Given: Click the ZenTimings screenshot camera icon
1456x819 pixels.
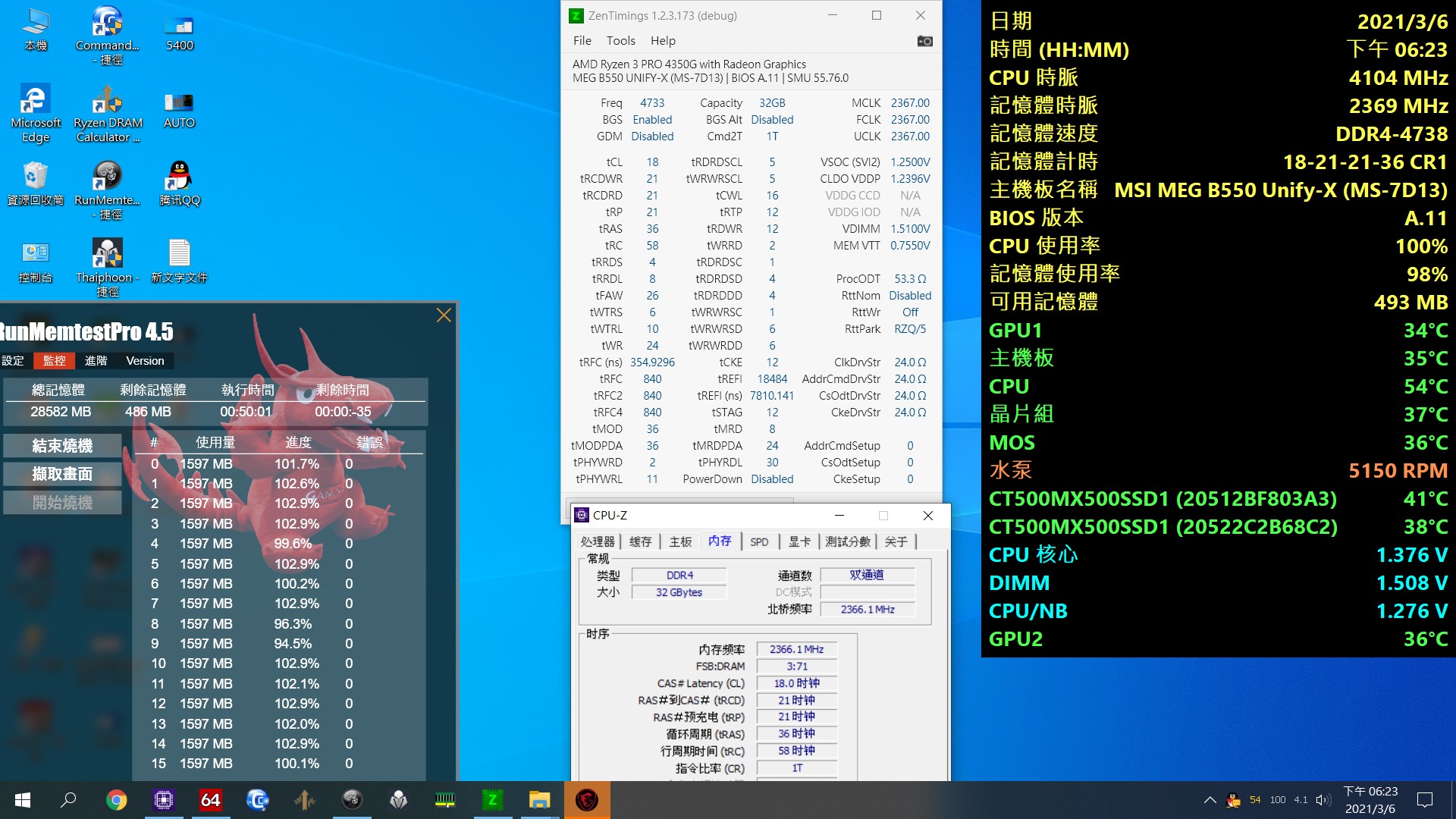Looking at the screenshot, I should point(924,41).
